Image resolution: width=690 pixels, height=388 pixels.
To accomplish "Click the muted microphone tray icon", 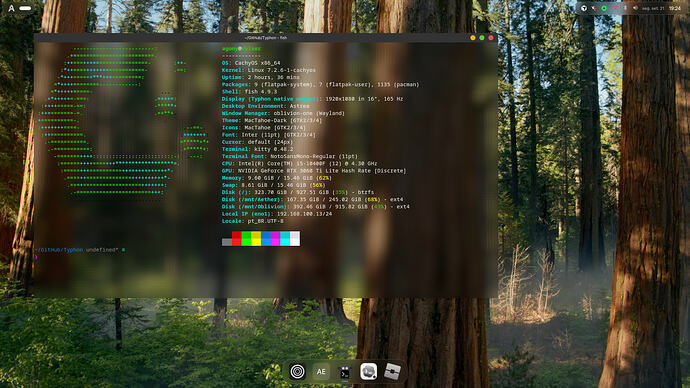I will coord(594,8).
